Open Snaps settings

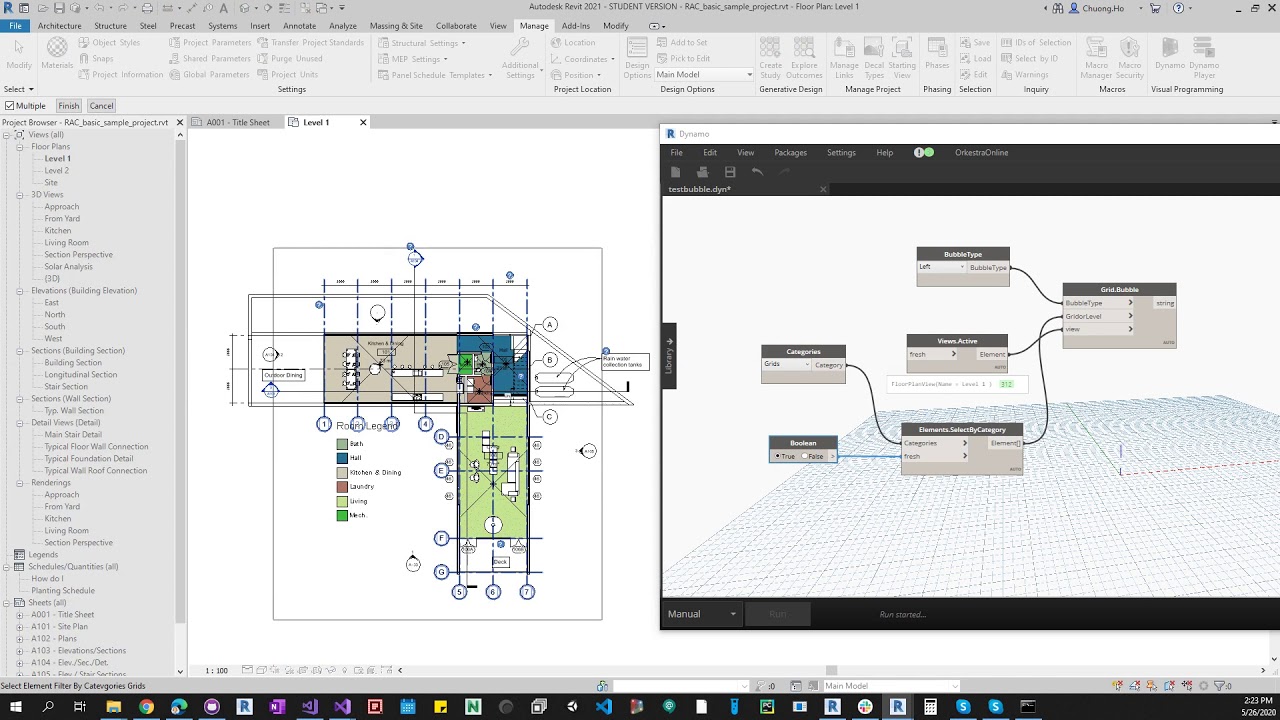click(94, 59)
